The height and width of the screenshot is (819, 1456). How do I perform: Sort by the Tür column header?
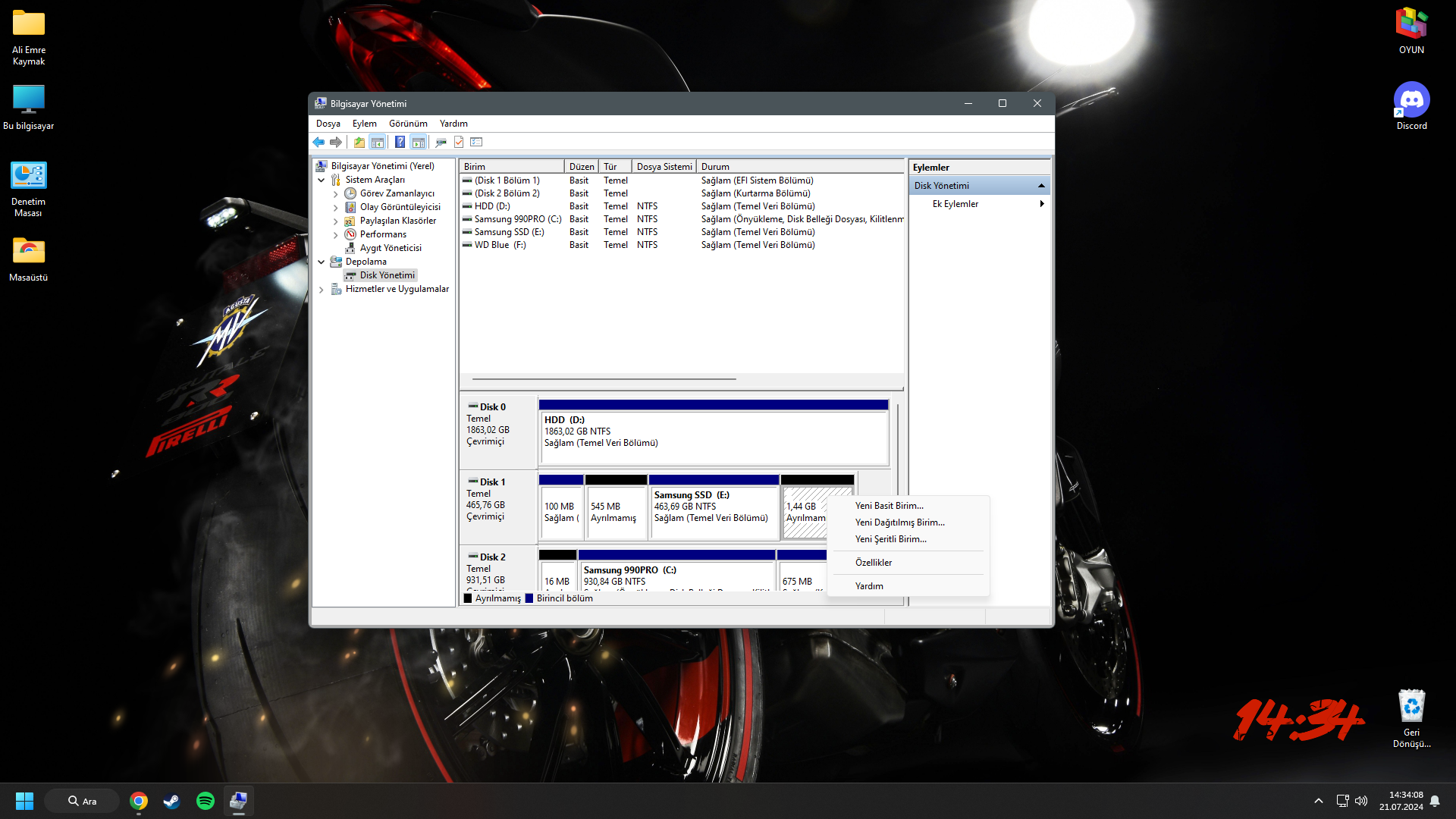coord(615,167)
